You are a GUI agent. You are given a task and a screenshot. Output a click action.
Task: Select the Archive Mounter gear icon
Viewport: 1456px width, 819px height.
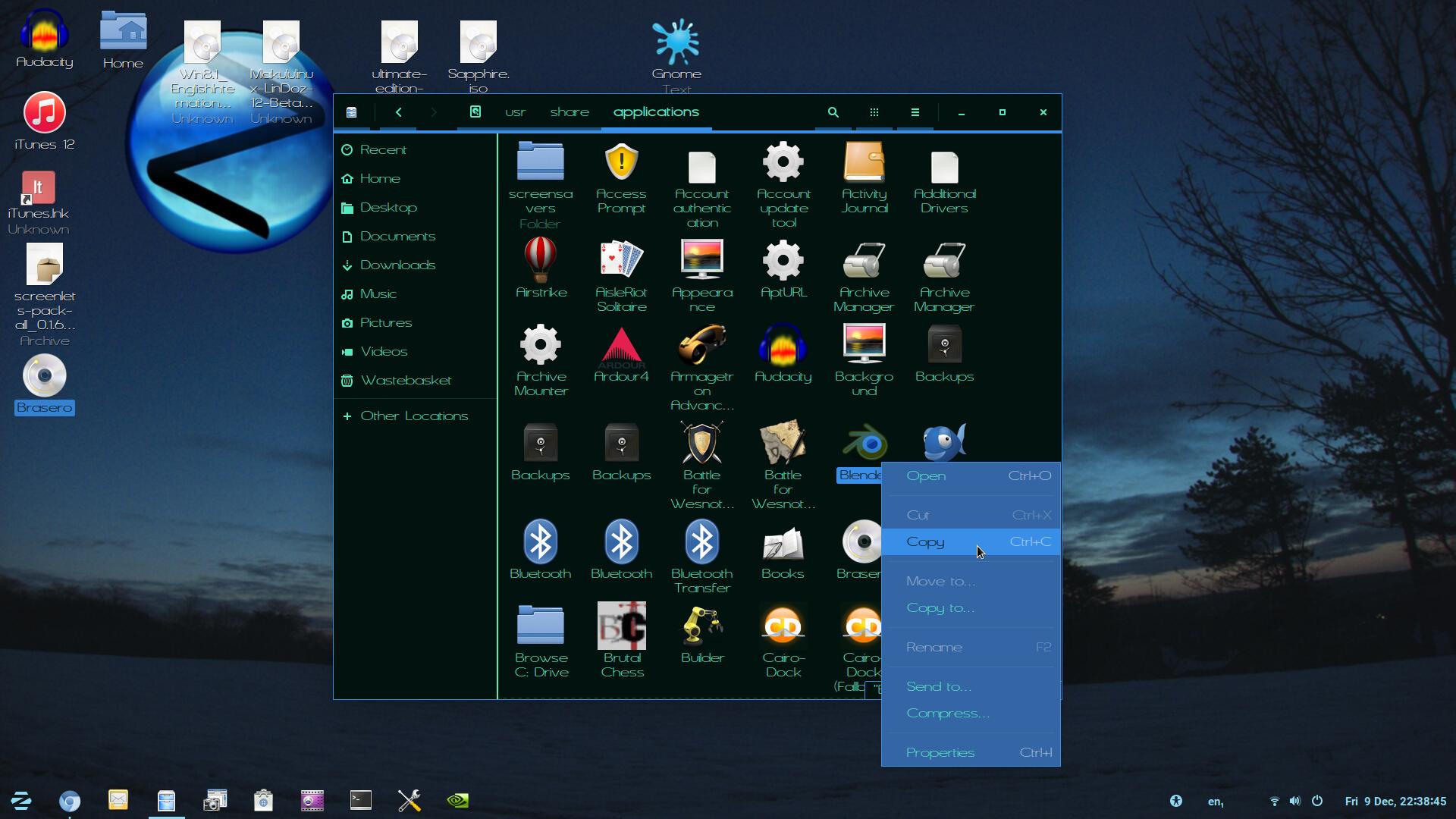(541, 345)
